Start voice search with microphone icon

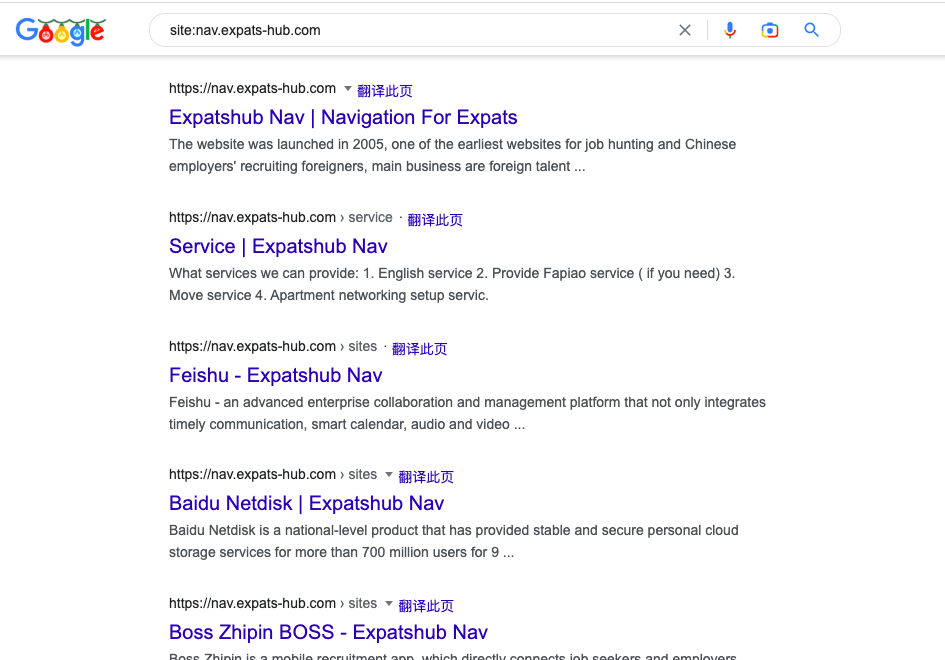tap(730, 30)
